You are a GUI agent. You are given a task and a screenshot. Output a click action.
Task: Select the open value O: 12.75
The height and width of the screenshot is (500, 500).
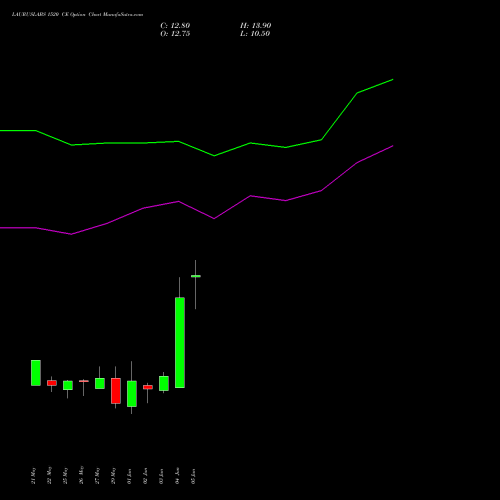click(175, 34)
